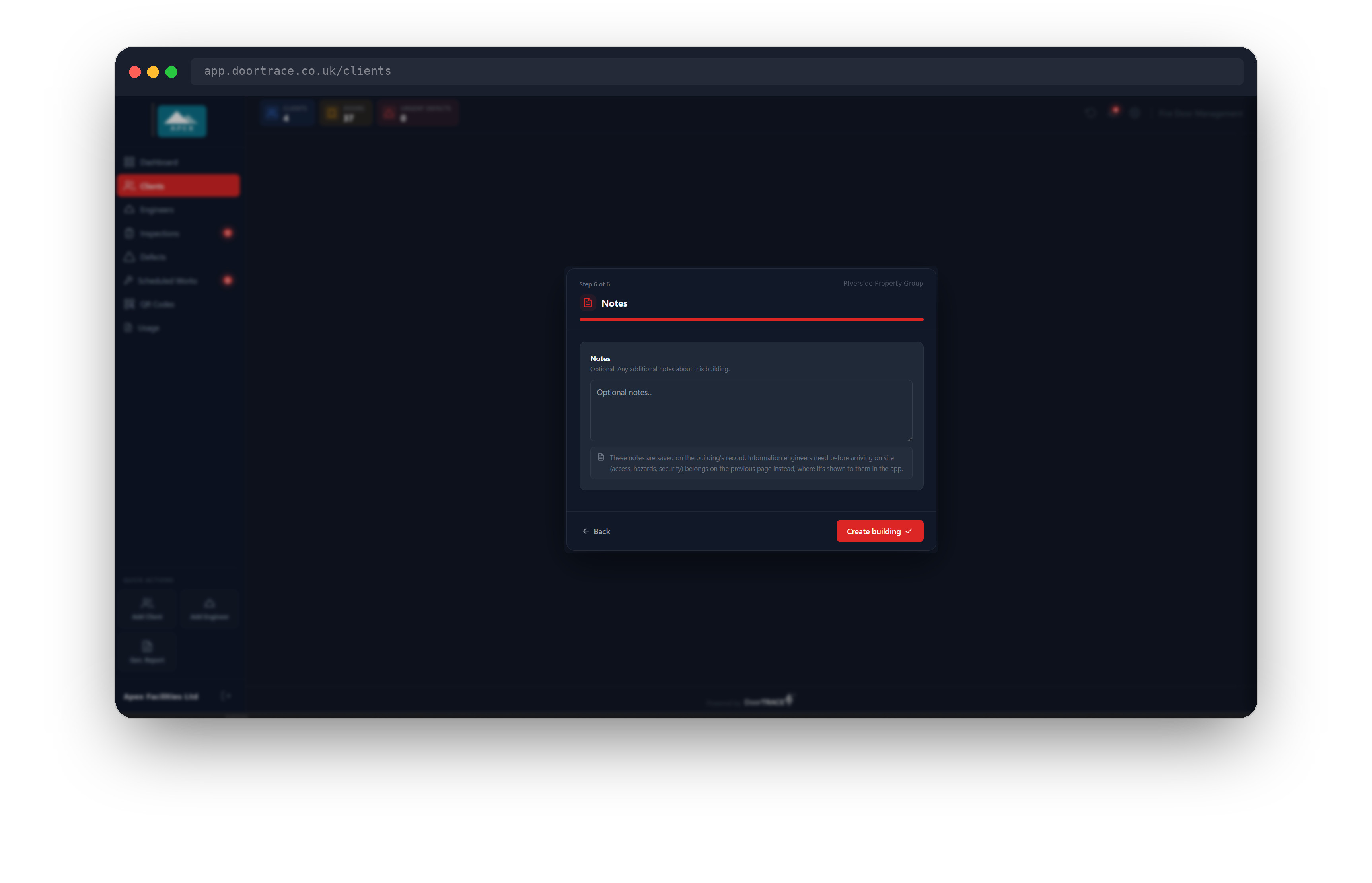Click the green maximize traffic light
The height and width of the screenshot is (883, 1372).
click(x=171, y=72)
